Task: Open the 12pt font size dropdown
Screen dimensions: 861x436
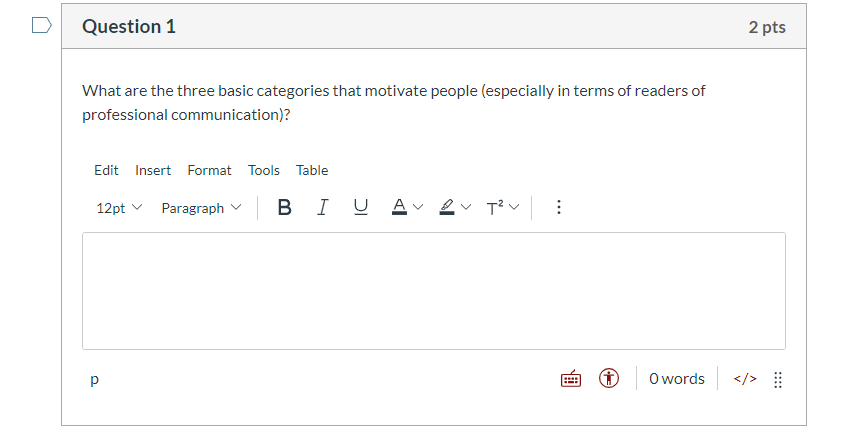Action: 119,208
